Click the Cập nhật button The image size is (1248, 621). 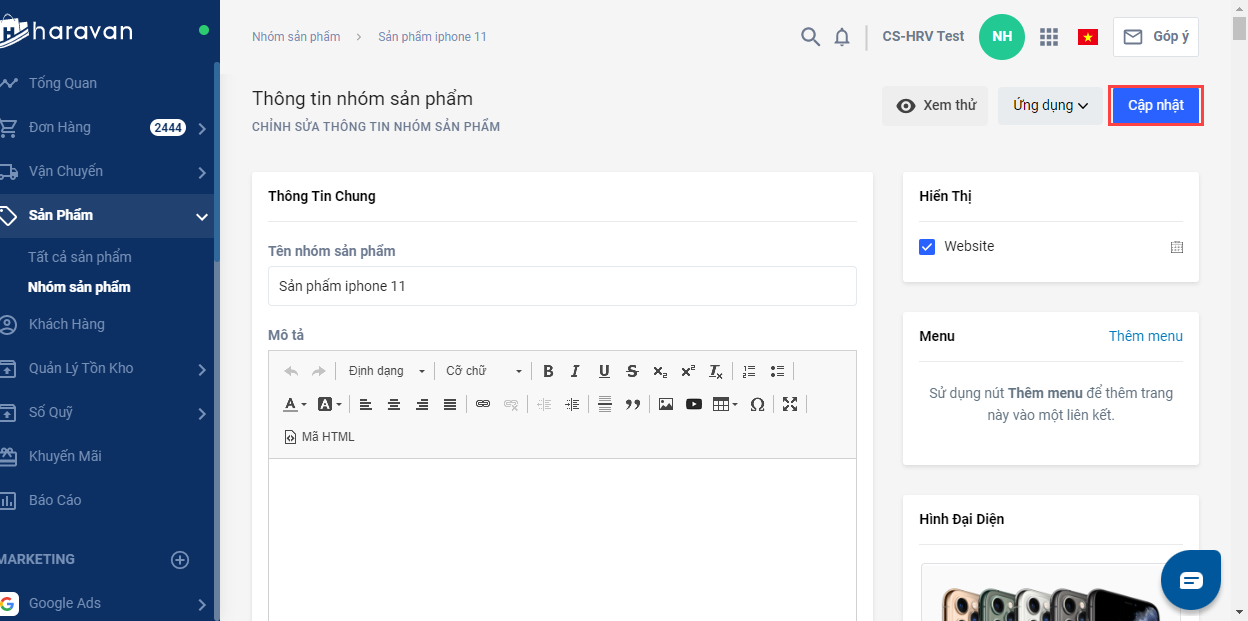point(1155,106)
